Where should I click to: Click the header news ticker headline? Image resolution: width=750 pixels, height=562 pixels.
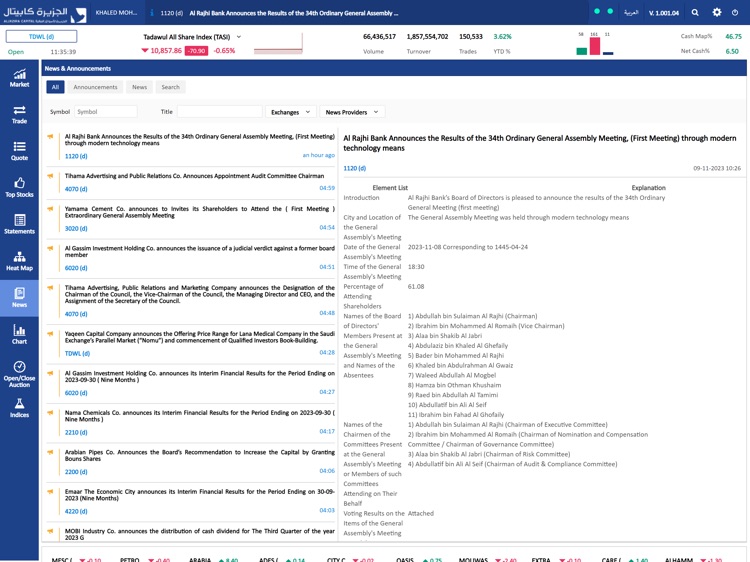coord(294,13)
